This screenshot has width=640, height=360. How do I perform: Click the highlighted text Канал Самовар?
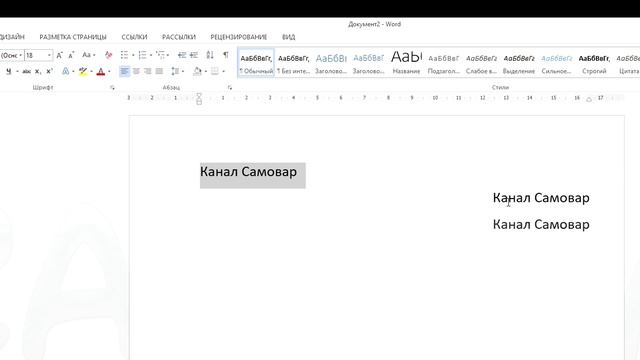[248, 172]
